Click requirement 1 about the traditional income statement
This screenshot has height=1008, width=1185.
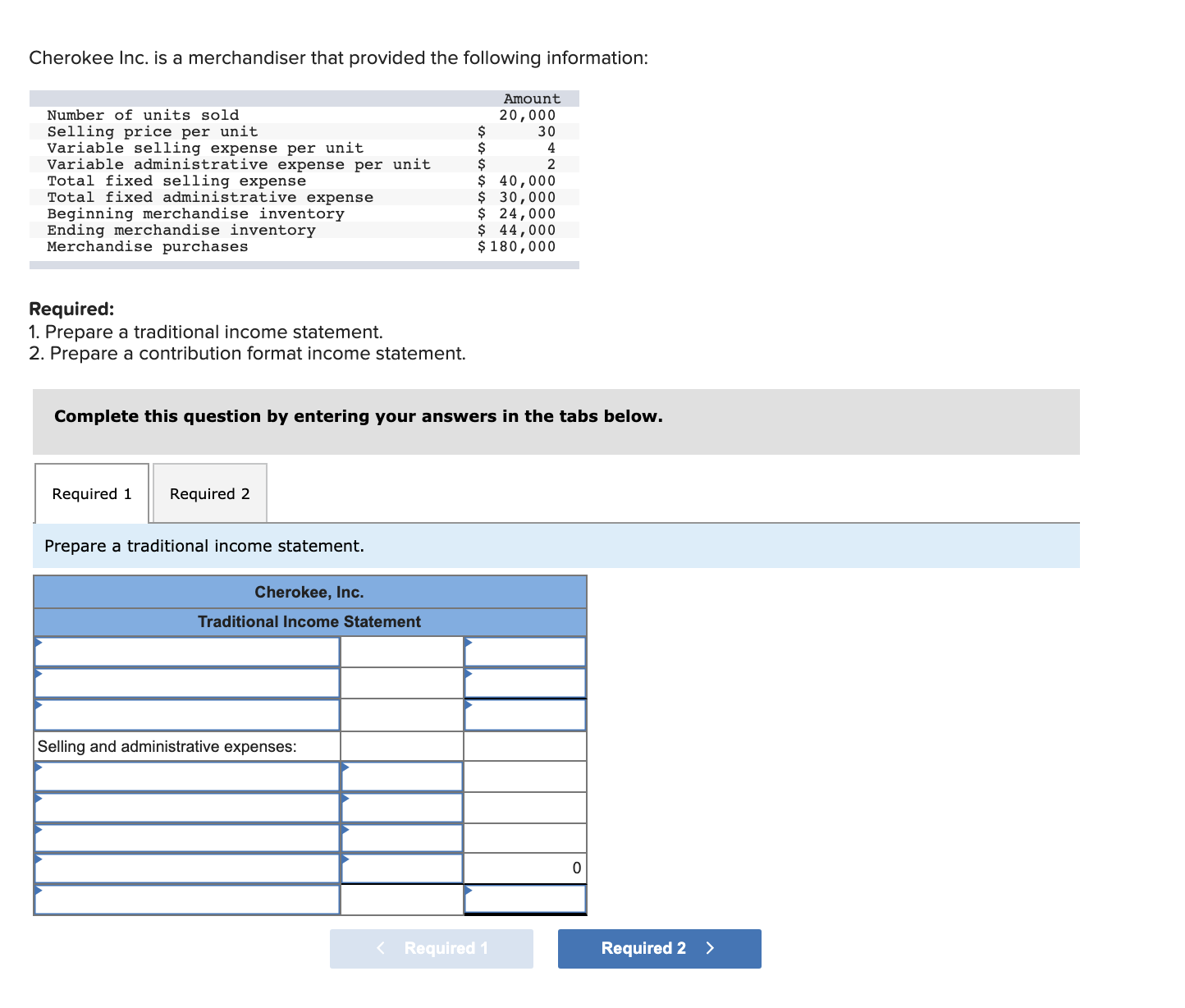[206, 332]
